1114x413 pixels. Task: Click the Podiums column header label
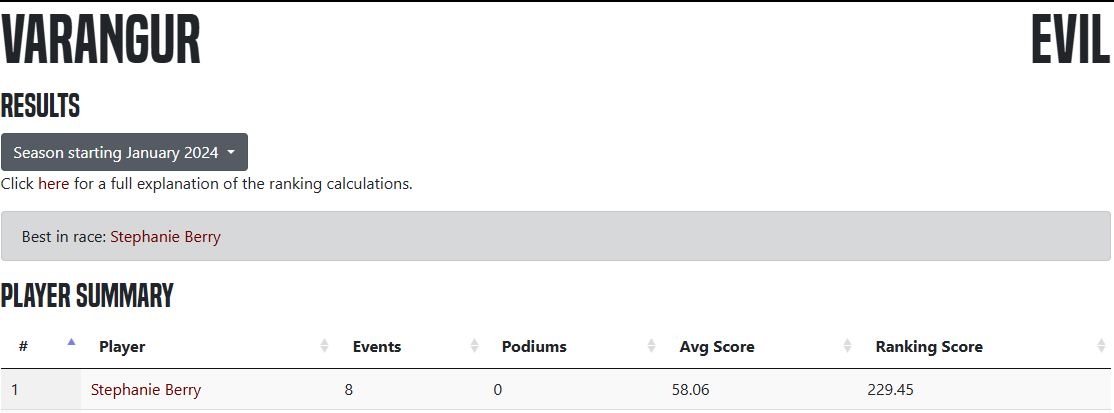(534, 347)
